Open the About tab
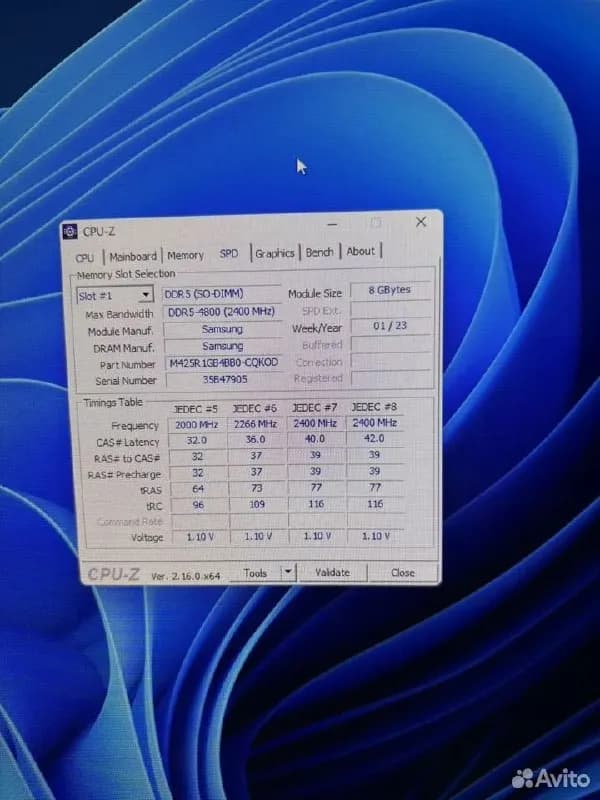The height and width of the screenshot is (800, 600). (360, 251)
